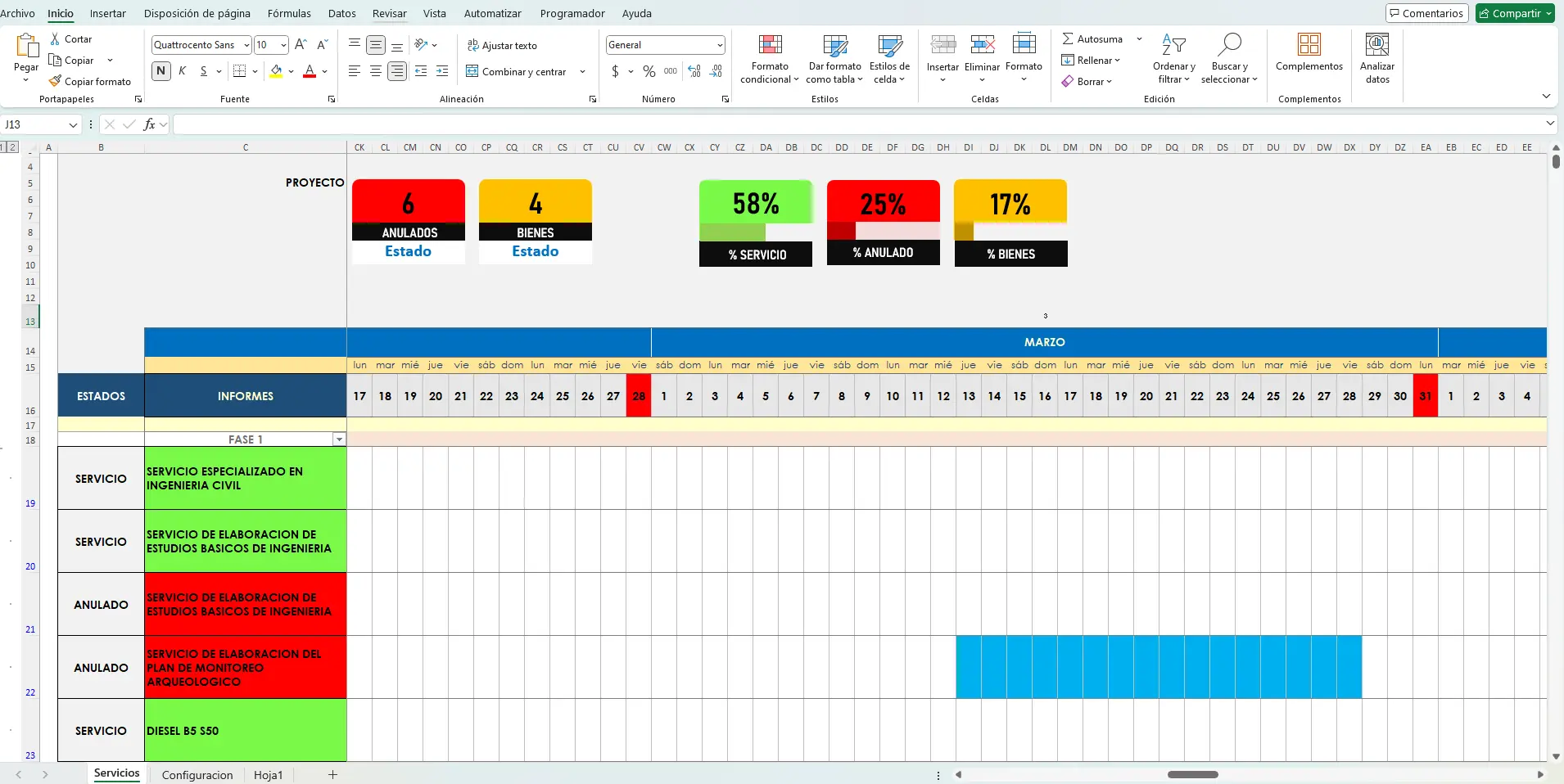This screenshot has width=1564, height=784.
Task: Click the Autosuma button
Action: pos(1092,39)
